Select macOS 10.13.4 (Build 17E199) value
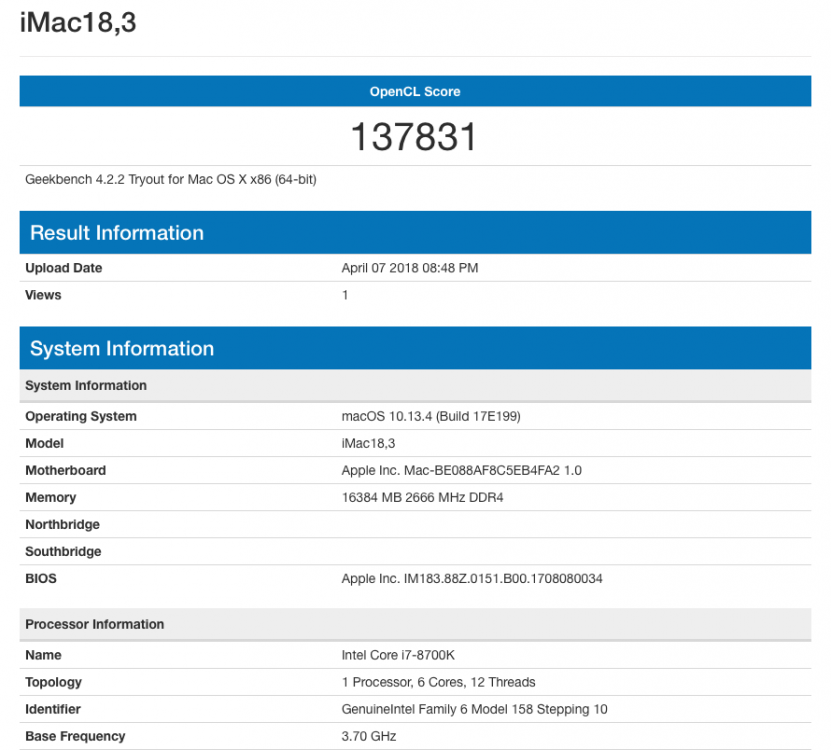The image size is (831, 750). [x=431, y=416]
